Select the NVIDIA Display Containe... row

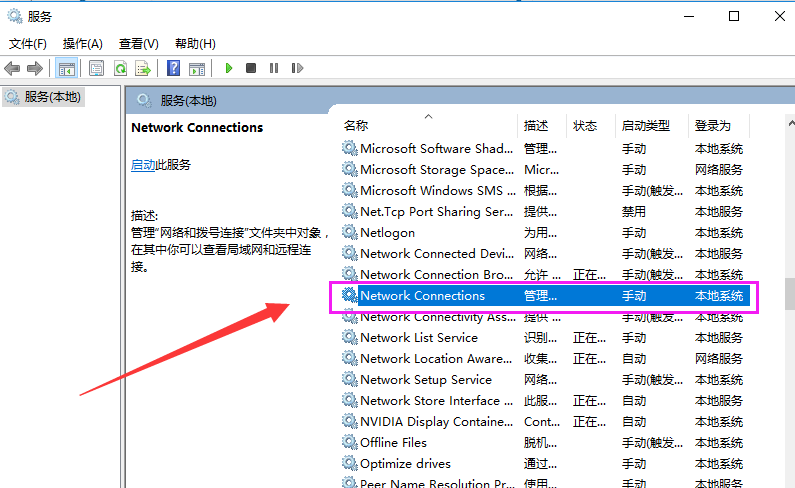click(545, 422)
